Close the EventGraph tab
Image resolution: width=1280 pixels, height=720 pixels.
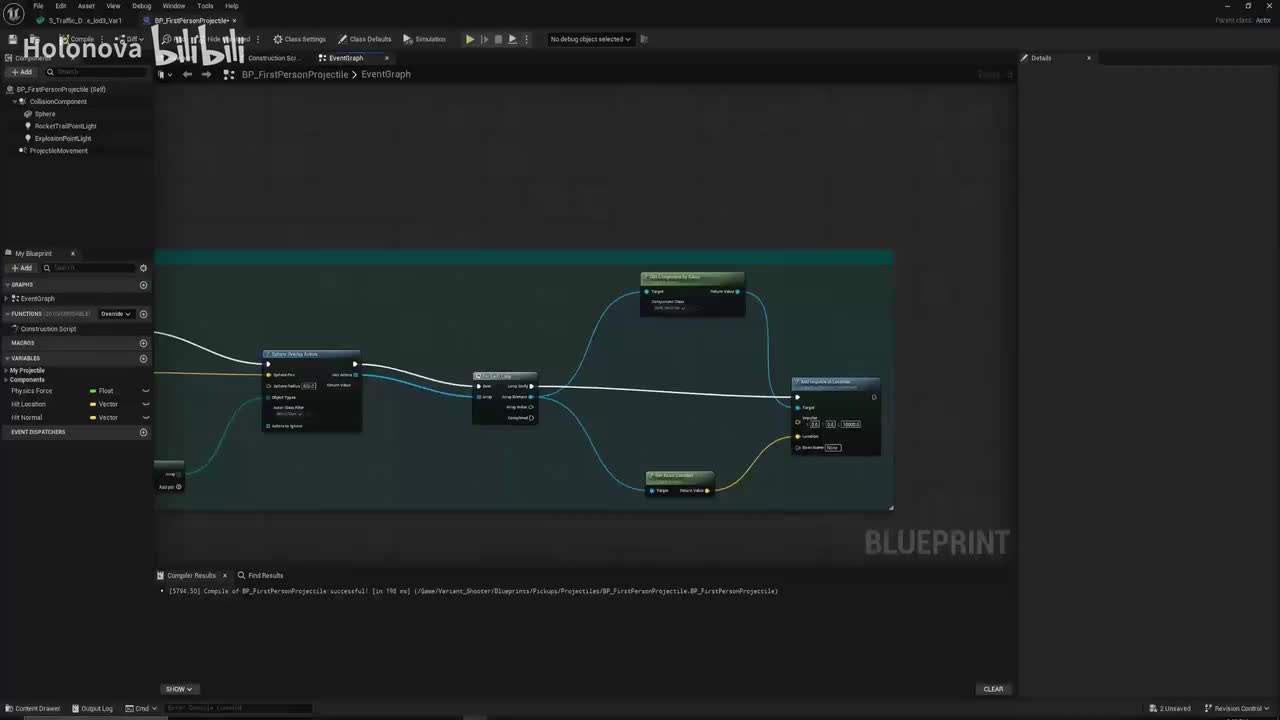point(387,58)
